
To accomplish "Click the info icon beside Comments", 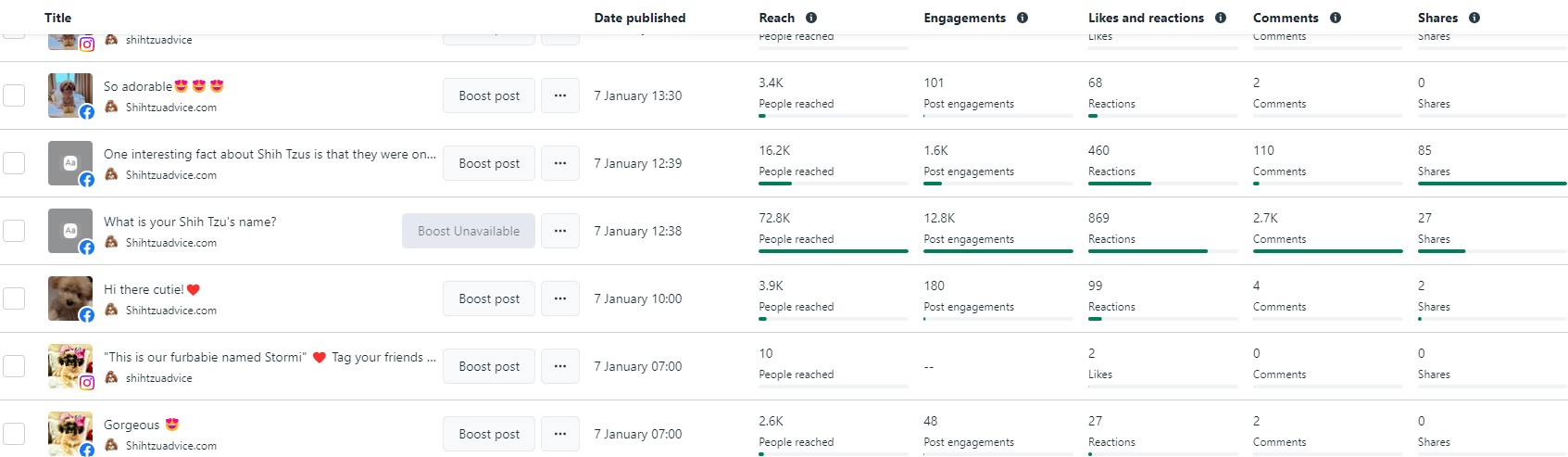I will click(1336, 18).
